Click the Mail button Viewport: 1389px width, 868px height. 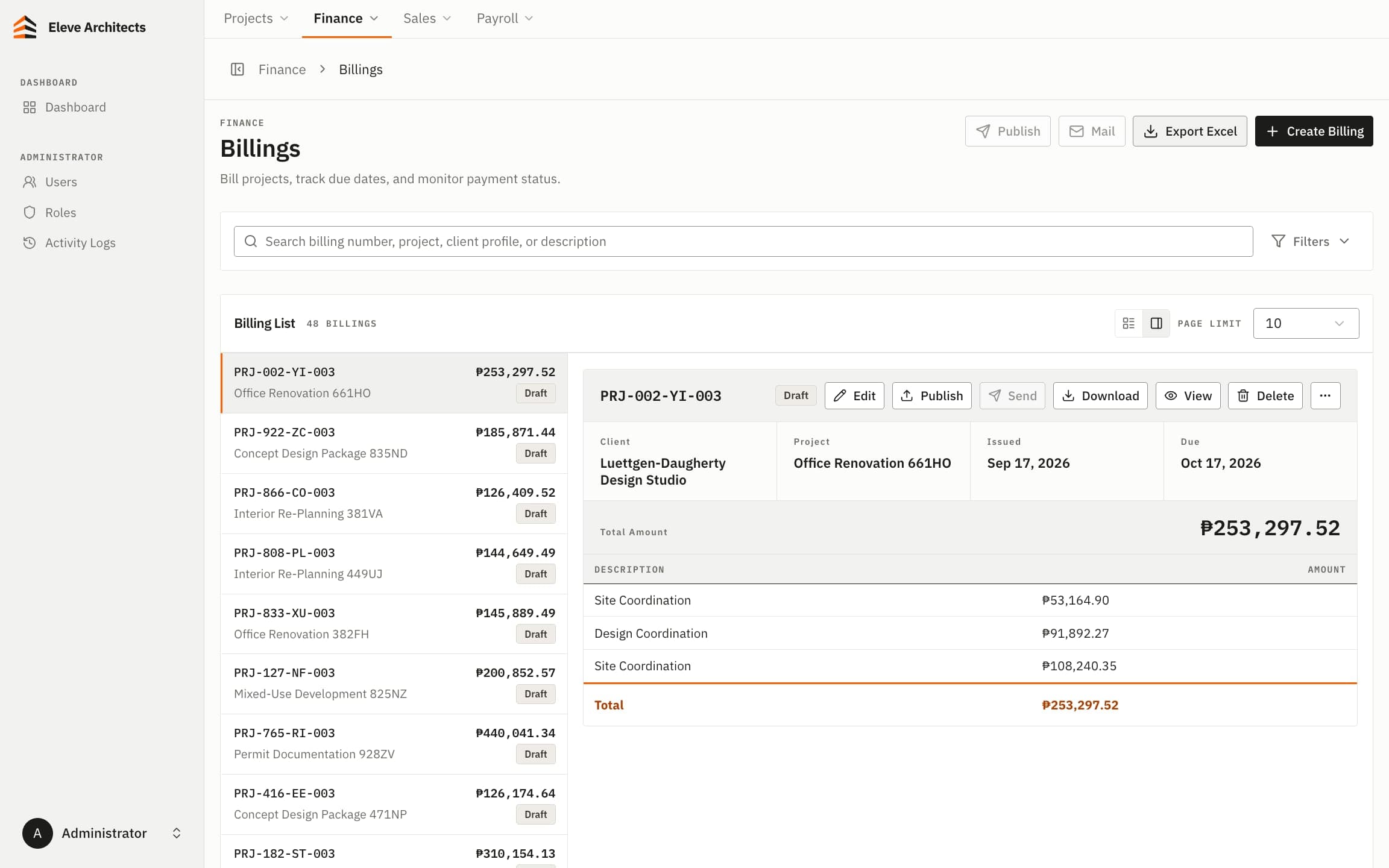click(x=1092, y=131)
